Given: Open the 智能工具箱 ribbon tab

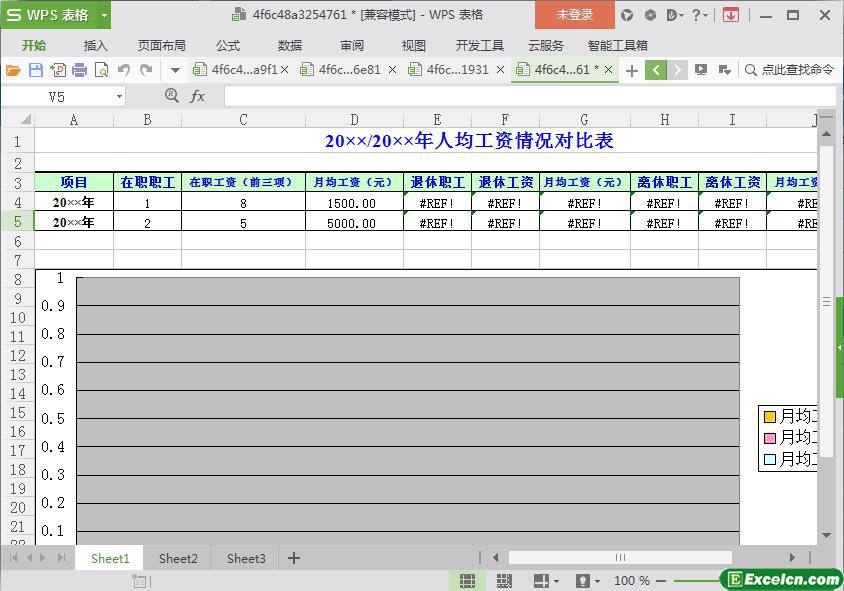Looking at the screenshot, I should (617, 46).
